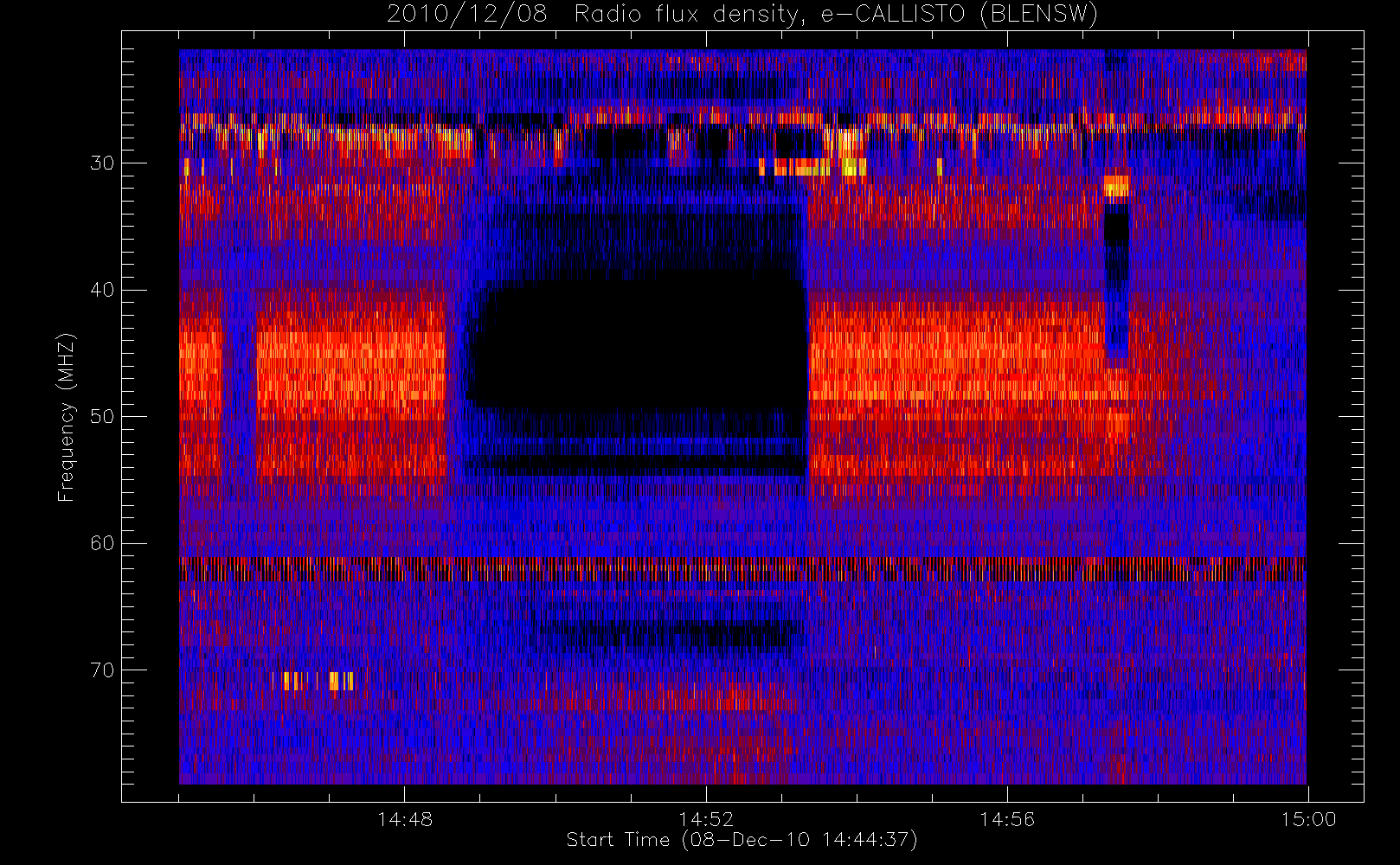Click the "60" frequency tick label

click(x=102, y=543)
